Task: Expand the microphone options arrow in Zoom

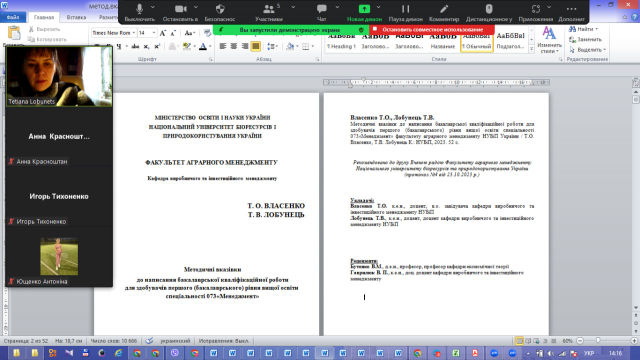Action: 153,7
